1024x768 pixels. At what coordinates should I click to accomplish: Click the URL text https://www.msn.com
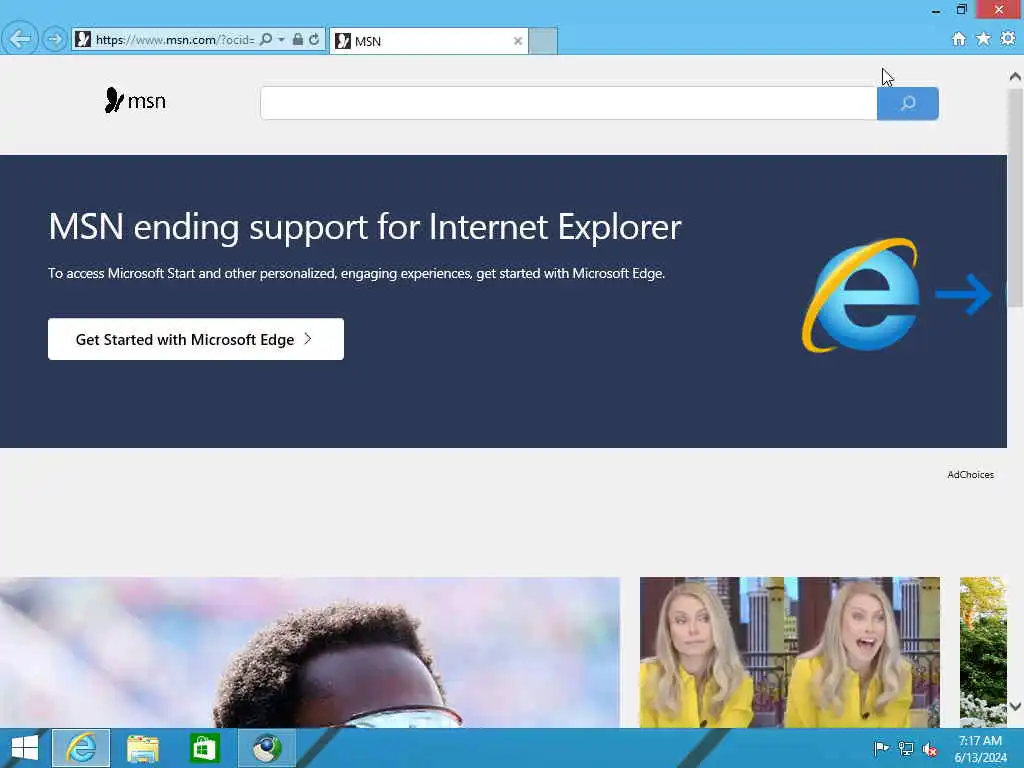point(155,40)
